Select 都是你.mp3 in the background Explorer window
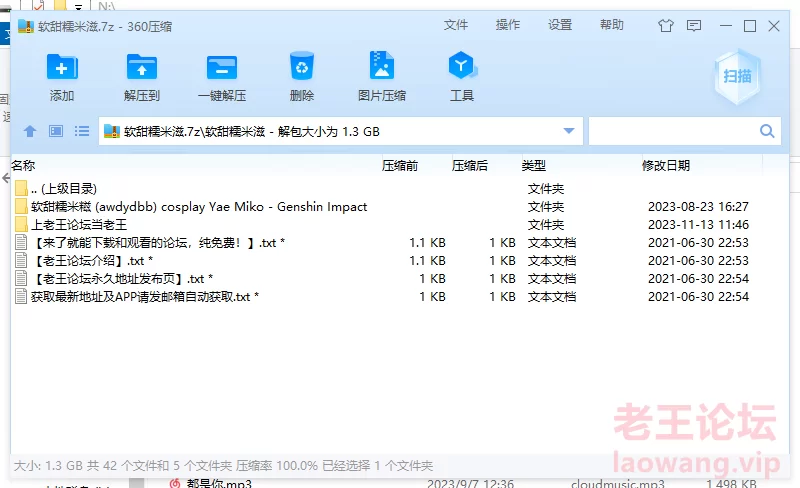Image resolution: width=800 pixels, height=488 pixels. 219,483
